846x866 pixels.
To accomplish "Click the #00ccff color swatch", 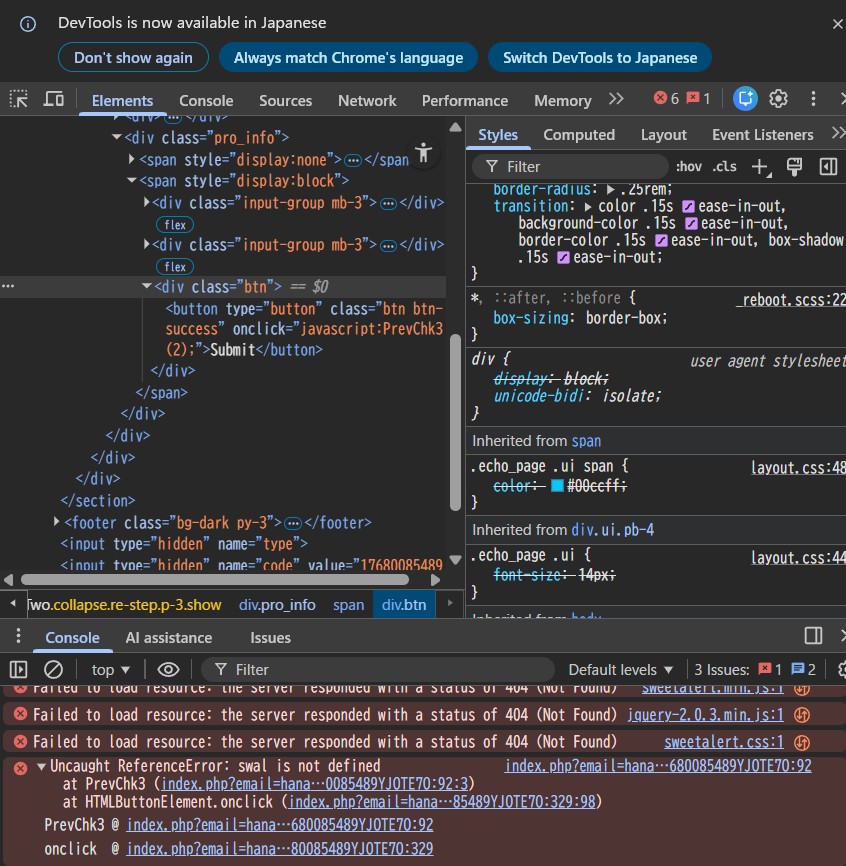I will [x=557, y=486].
